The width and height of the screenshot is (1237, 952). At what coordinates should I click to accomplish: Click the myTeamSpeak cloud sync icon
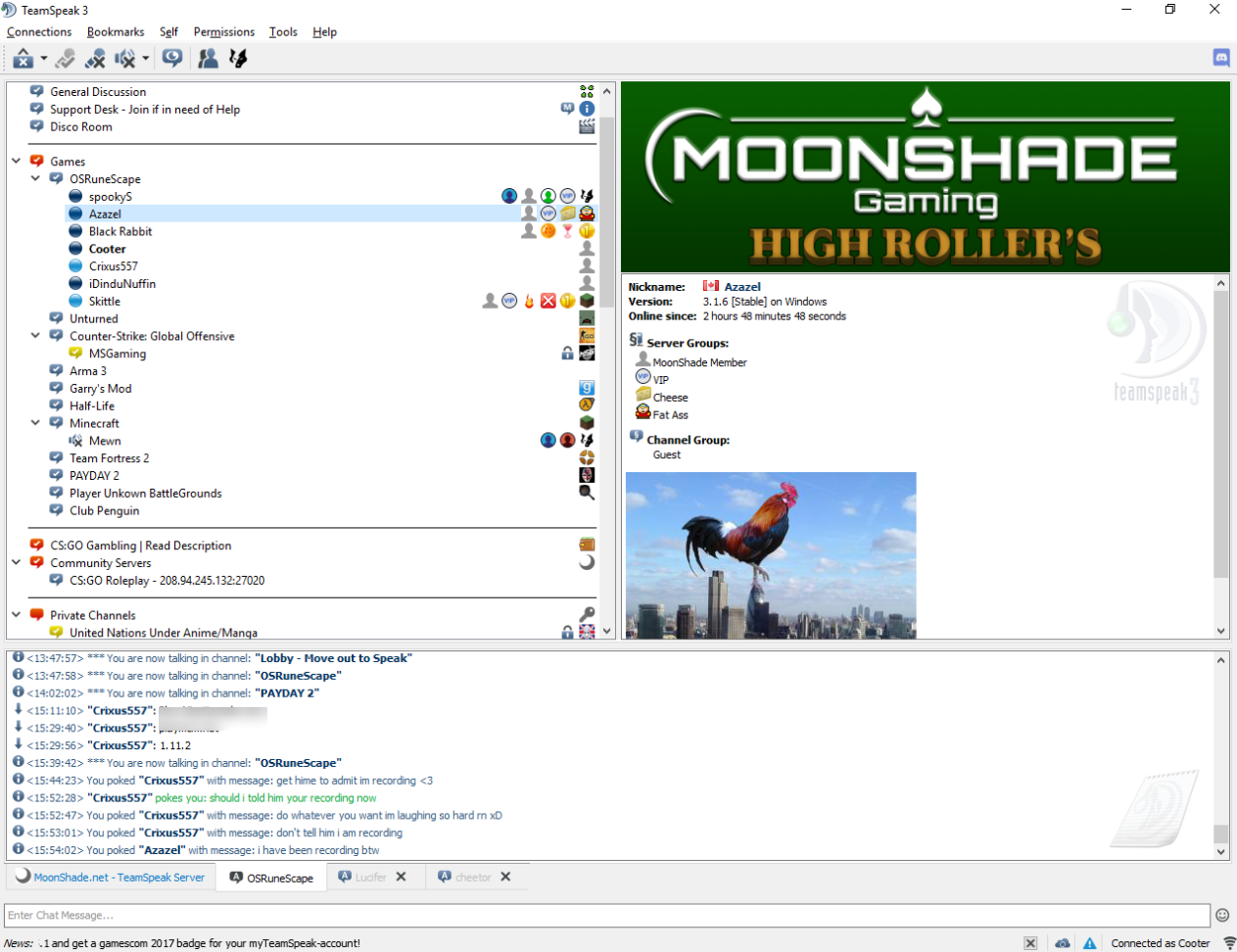coord(1063,943)
